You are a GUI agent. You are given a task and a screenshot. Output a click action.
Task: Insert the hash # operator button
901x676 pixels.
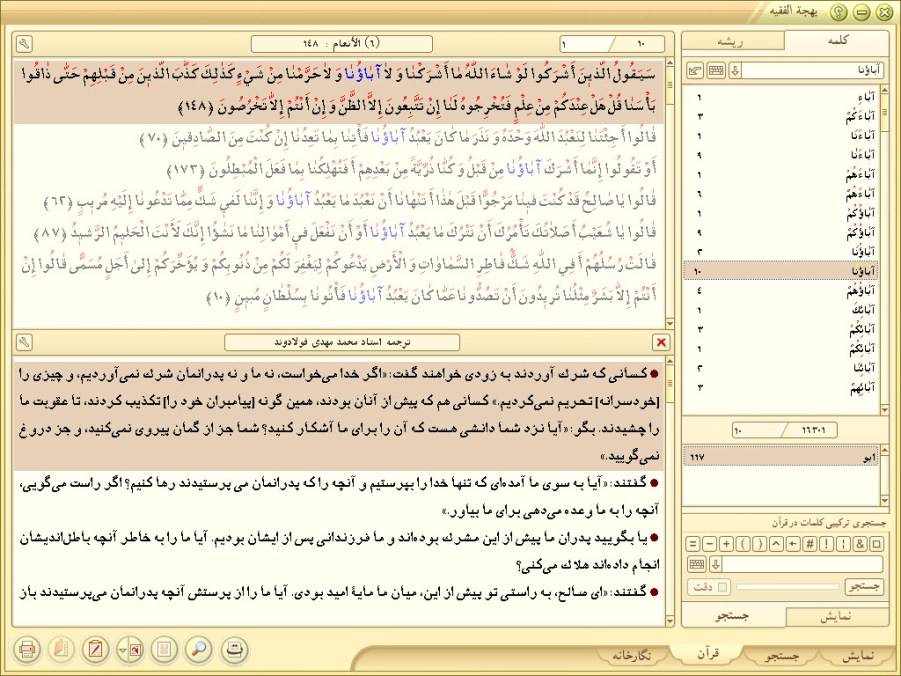[x=810, y=544]
